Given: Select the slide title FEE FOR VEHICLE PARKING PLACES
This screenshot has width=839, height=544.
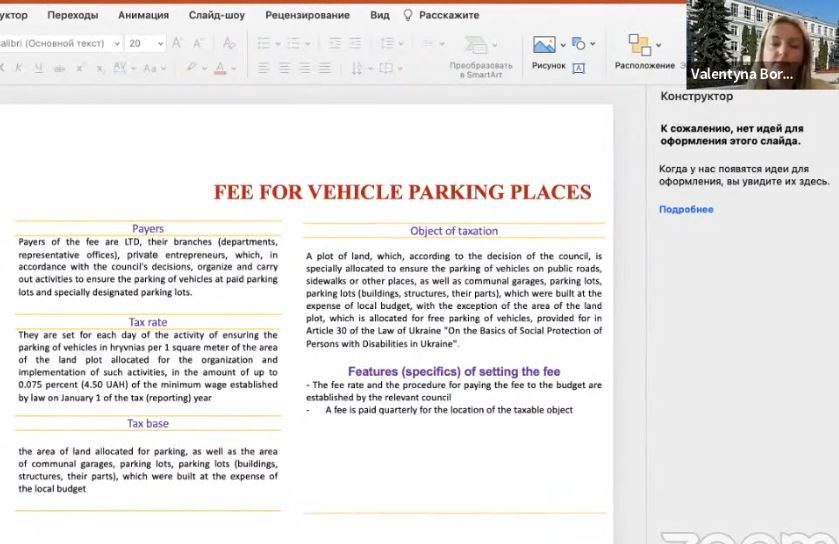Looking at the screenshot, I should [402, 192].
